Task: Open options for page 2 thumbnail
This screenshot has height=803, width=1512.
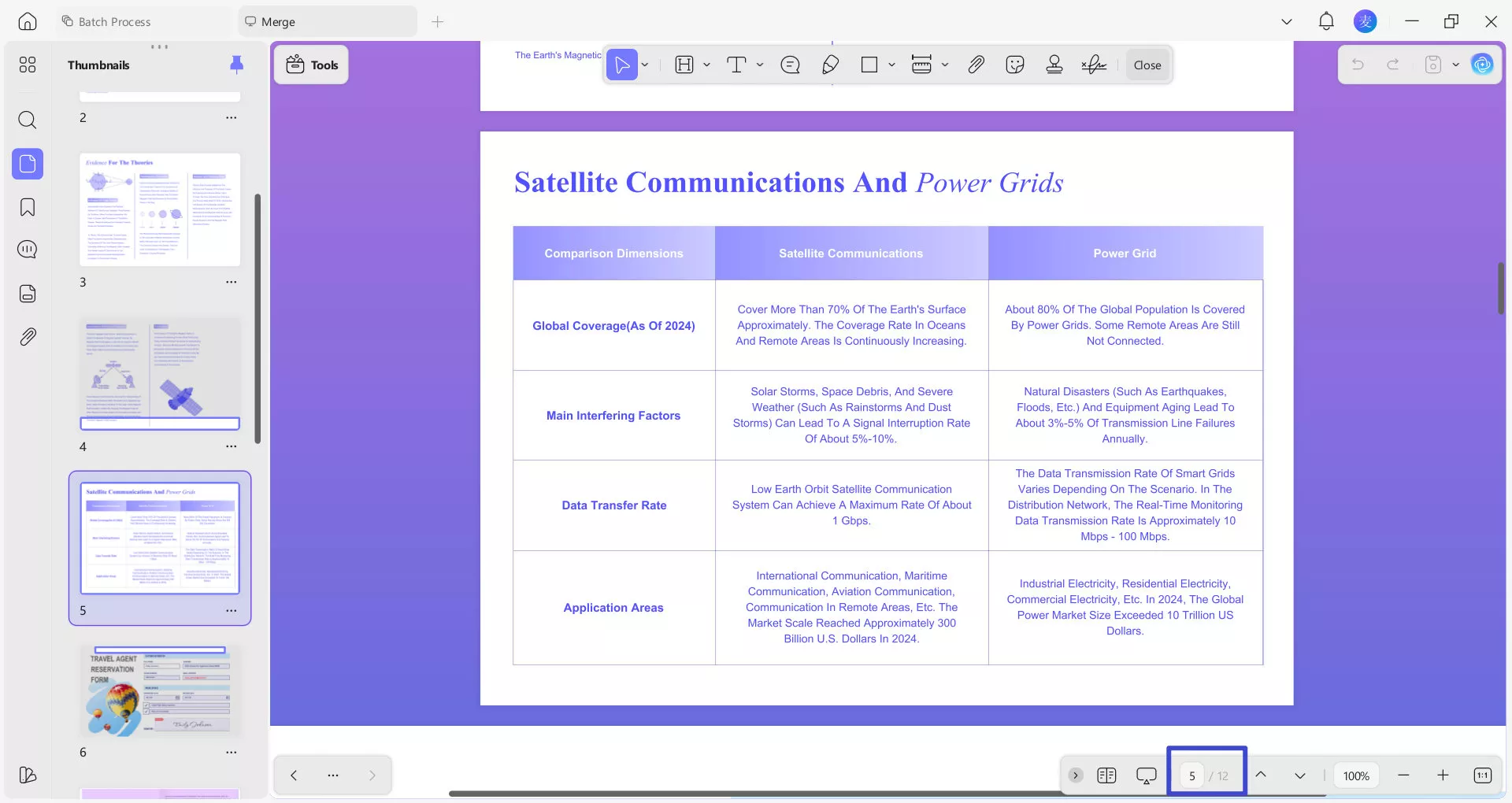Action: pyautogui.click(x=231, y=117)
